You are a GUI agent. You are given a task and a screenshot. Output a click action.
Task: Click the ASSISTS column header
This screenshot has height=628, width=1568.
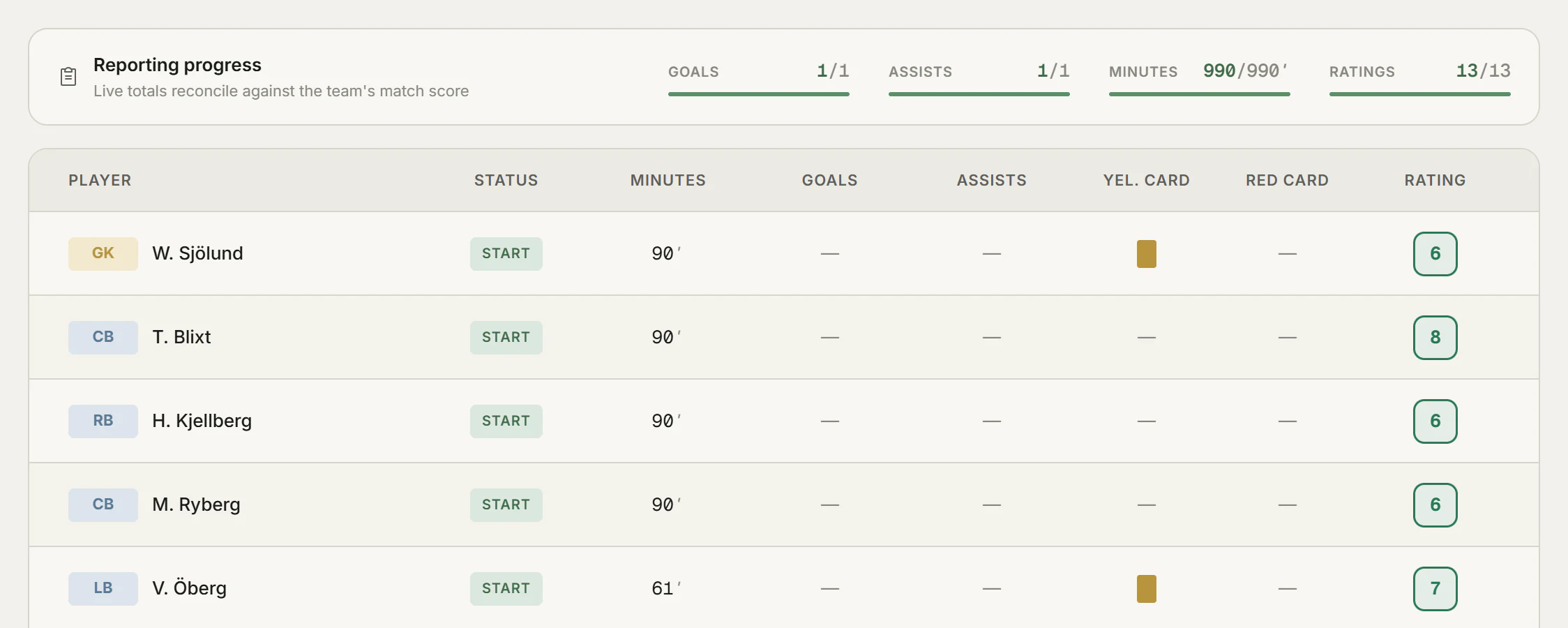pyautogui.click(x=992, y=180)
